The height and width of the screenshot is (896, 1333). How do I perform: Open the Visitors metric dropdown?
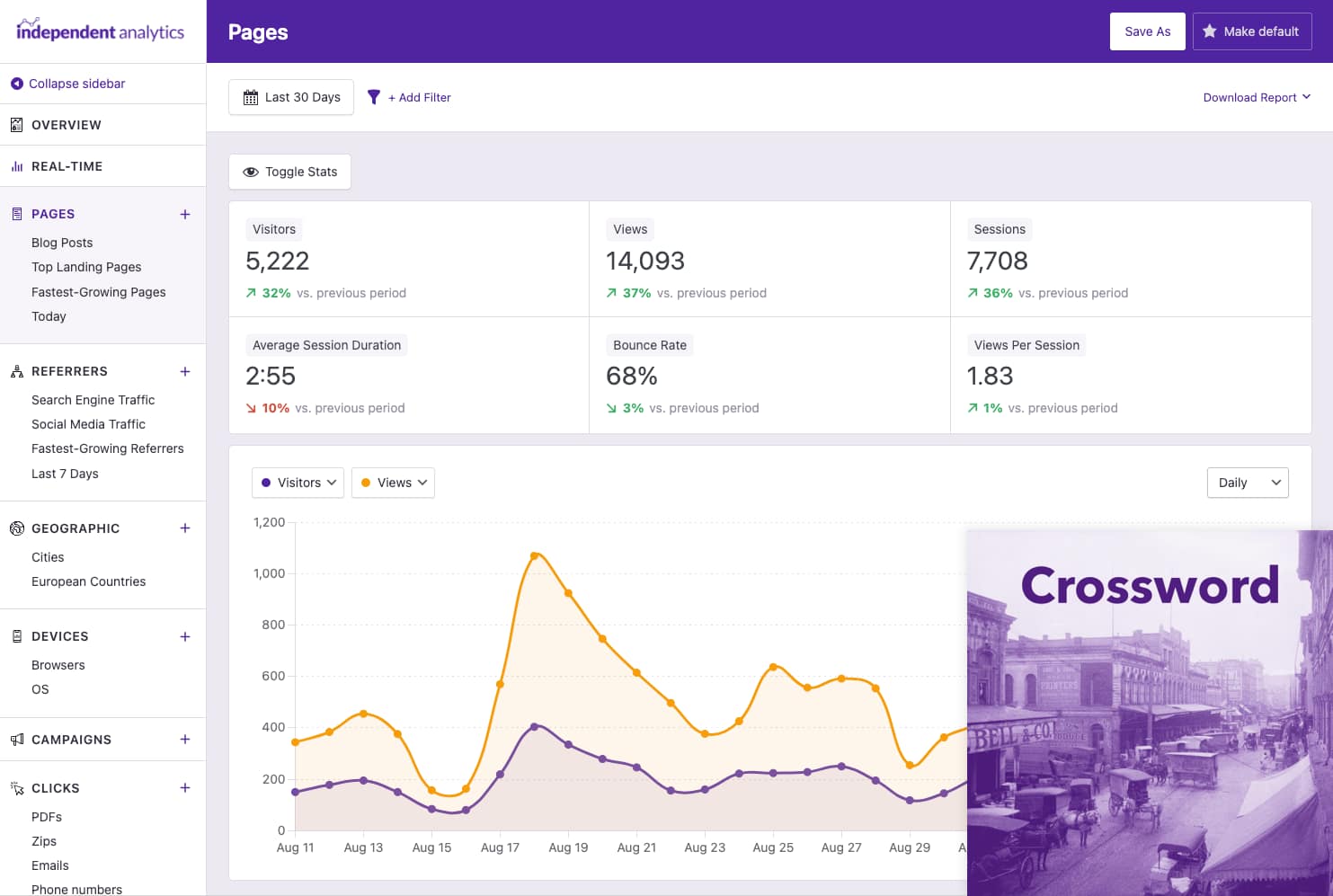pyautogui.click(x=298, y=483)
